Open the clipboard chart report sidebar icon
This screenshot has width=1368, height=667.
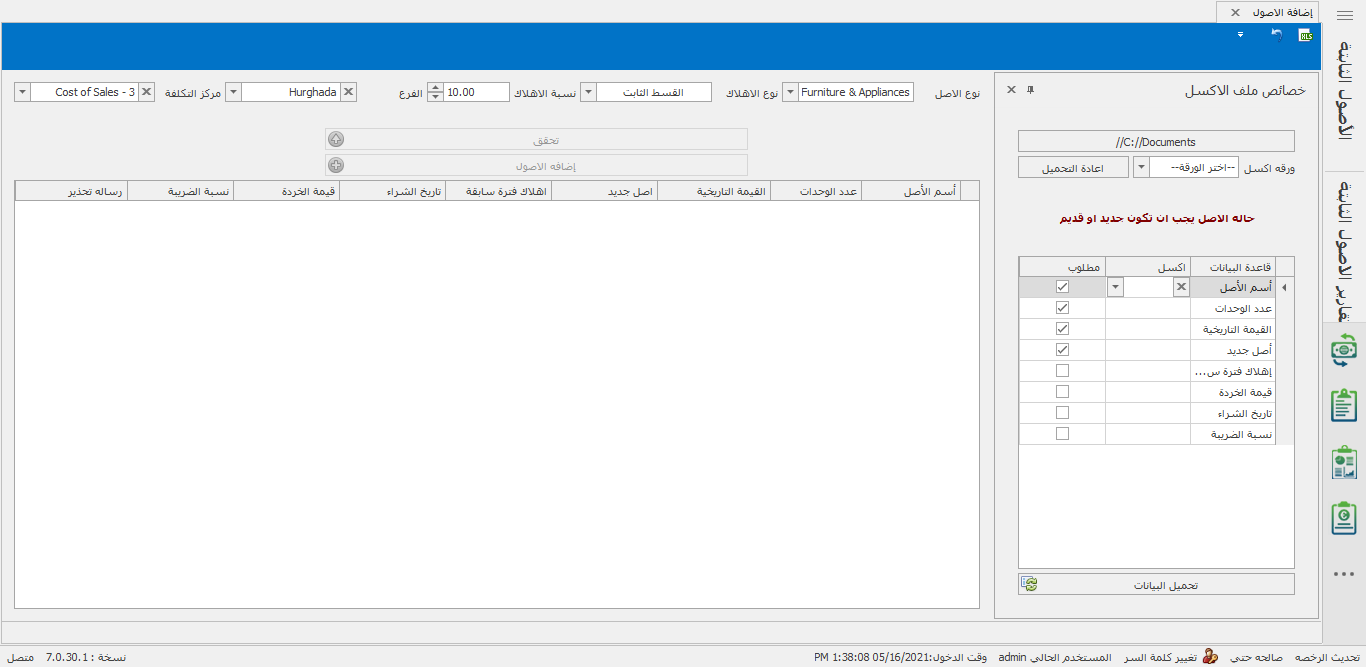(1344, 463)
